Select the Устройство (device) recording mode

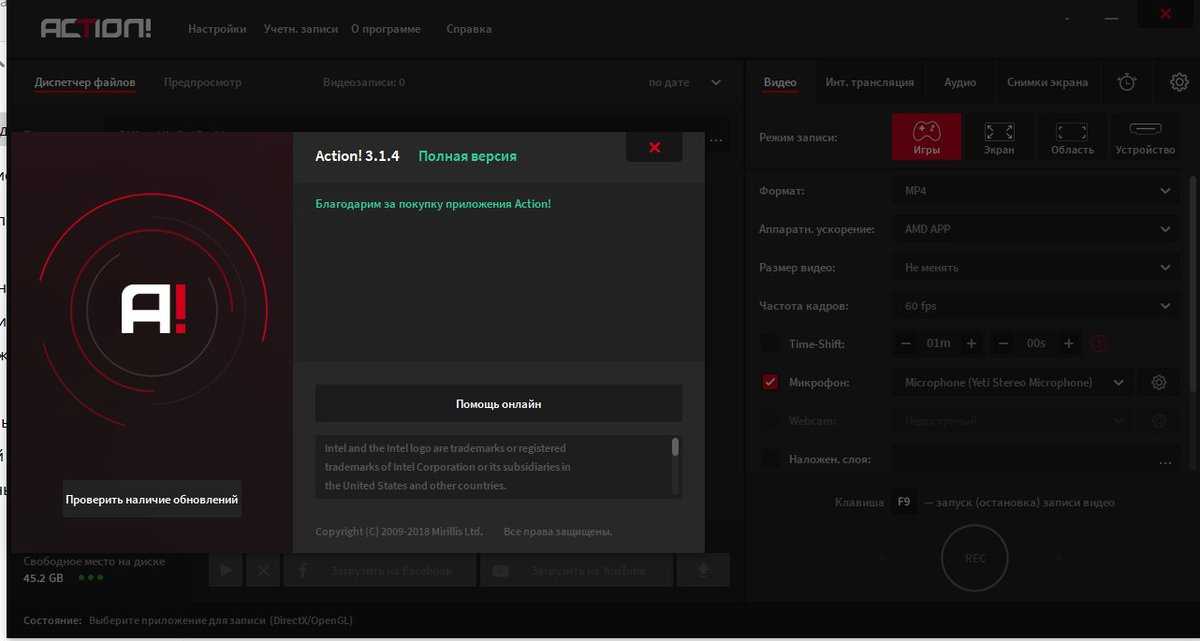coord(1145,137)
